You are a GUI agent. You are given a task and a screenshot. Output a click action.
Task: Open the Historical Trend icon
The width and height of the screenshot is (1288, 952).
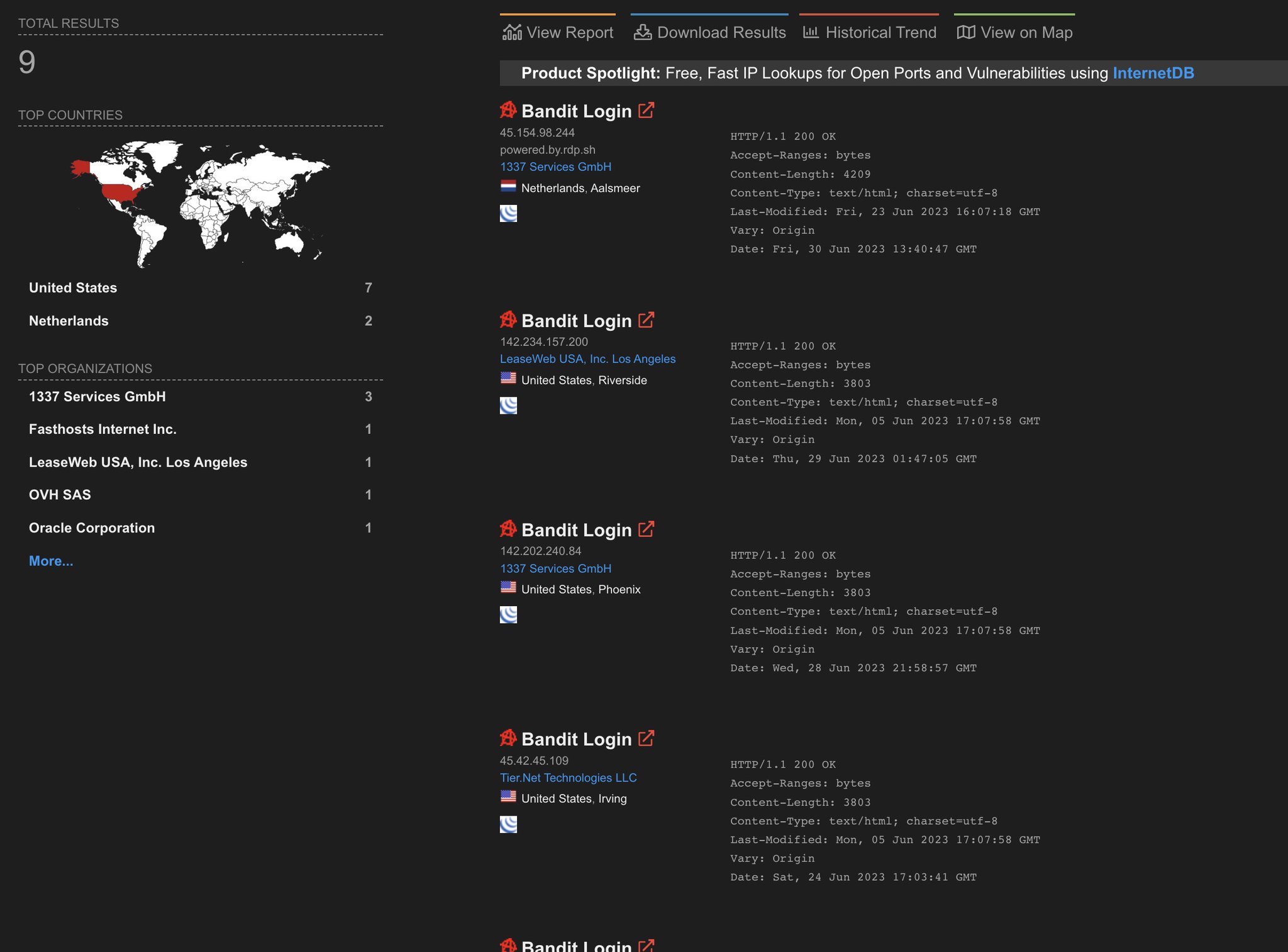click(x=811, y=31)
